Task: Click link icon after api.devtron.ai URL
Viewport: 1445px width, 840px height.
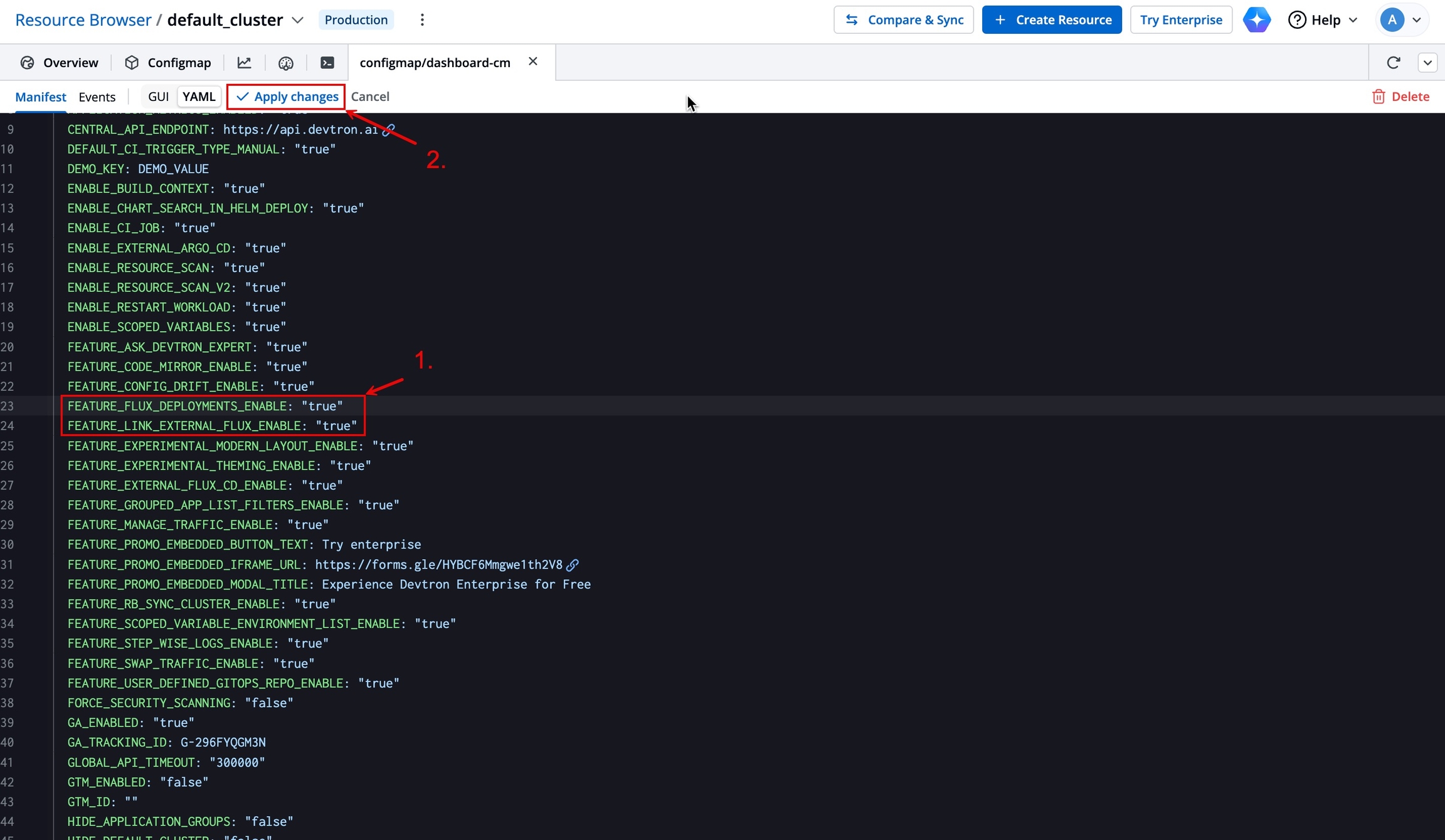Action: click(x=389, y=130)
